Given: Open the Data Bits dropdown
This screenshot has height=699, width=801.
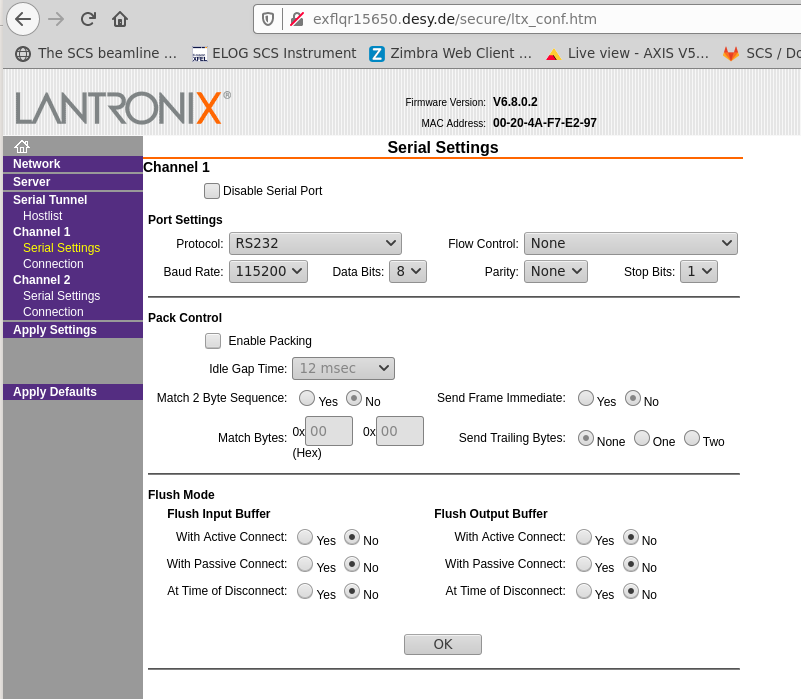Looking at the screenshot, I should (408, 271).
